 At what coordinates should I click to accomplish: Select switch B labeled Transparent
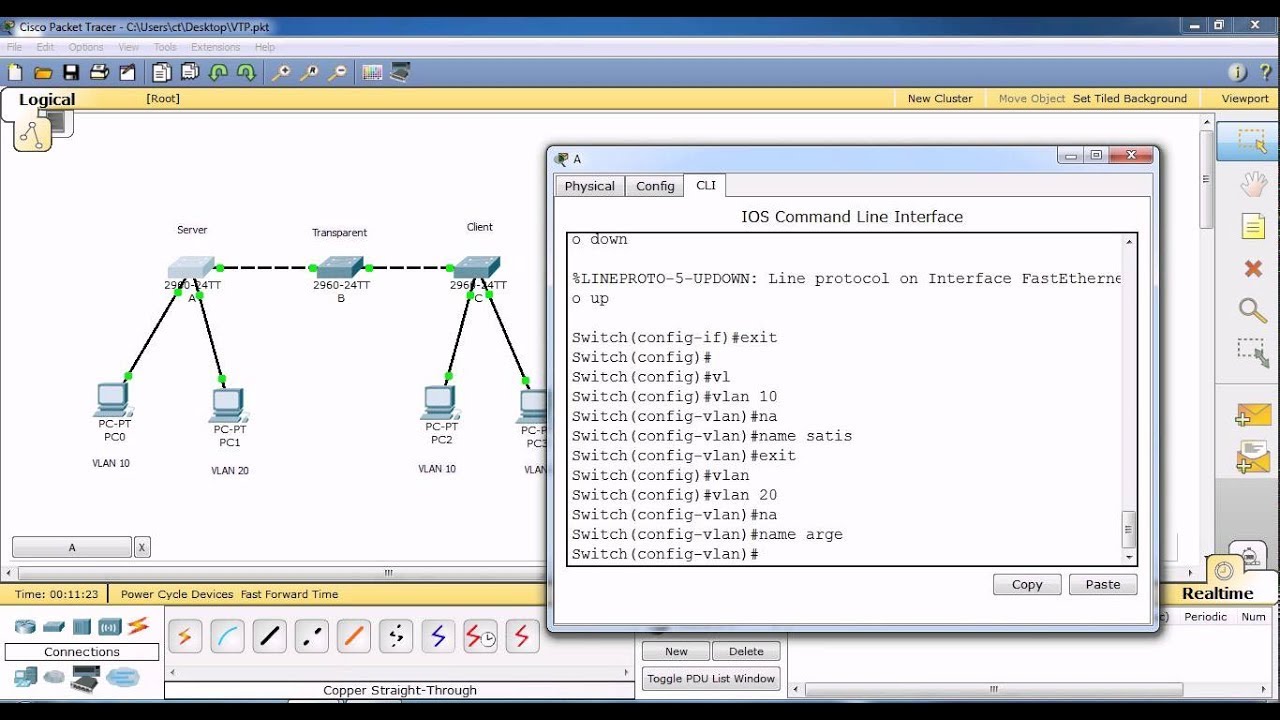coord(340,267)
